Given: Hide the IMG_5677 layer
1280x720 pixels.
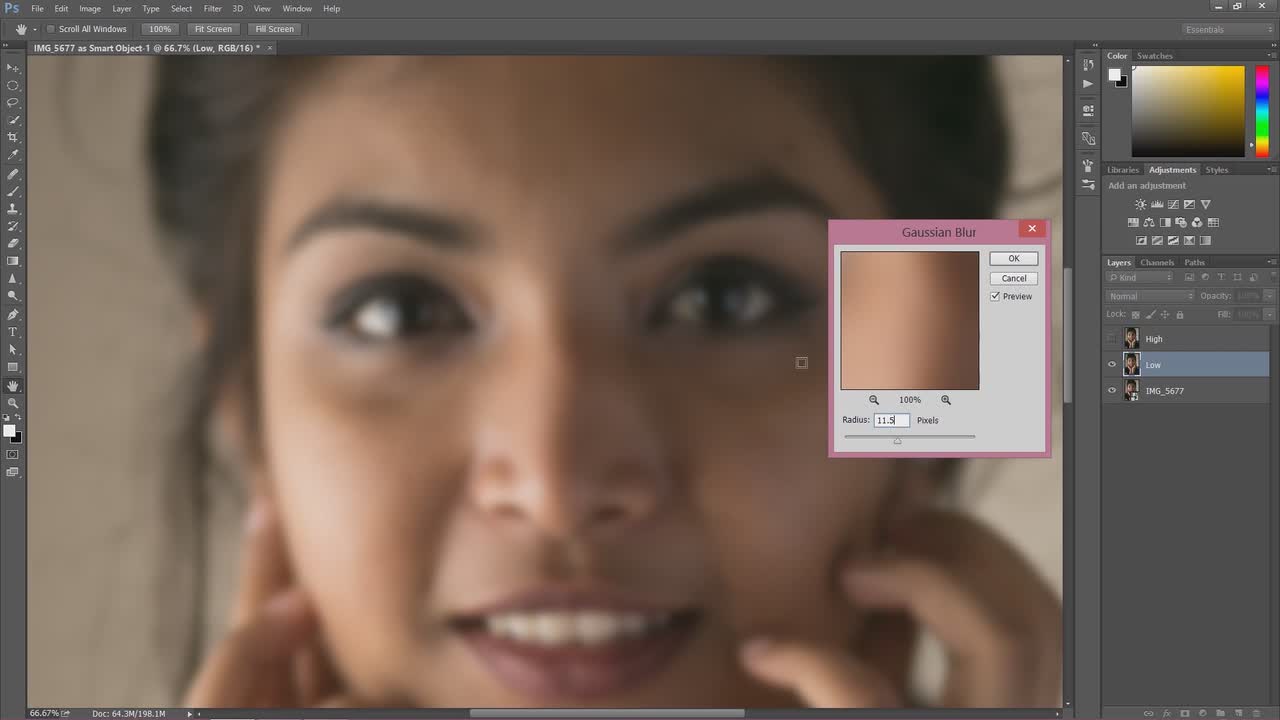Looking at the screenshot, I should tap(1112, 391).
